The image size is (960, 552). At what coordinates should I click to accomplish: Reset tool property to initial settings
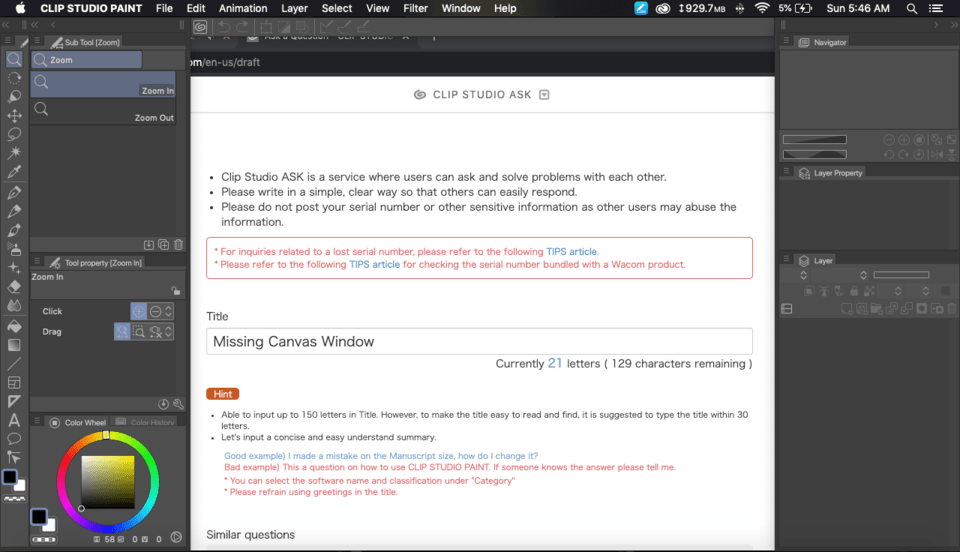click(x=163, y=404)
